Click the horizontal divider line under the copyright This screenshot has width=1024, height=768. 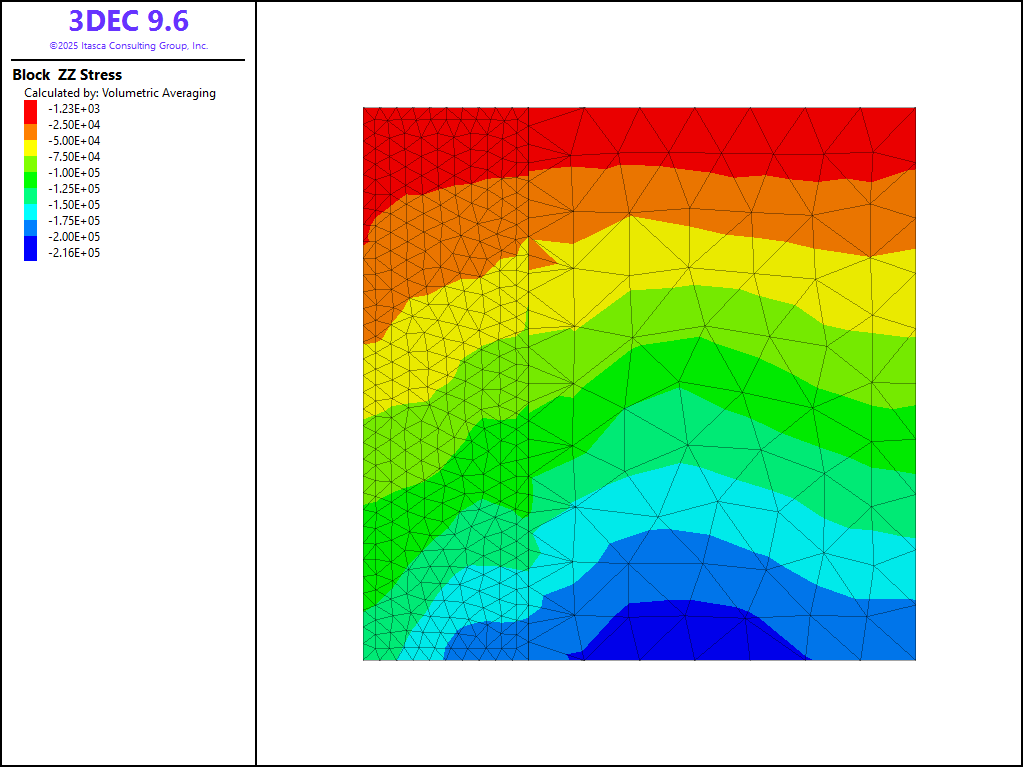click(128, 60)
